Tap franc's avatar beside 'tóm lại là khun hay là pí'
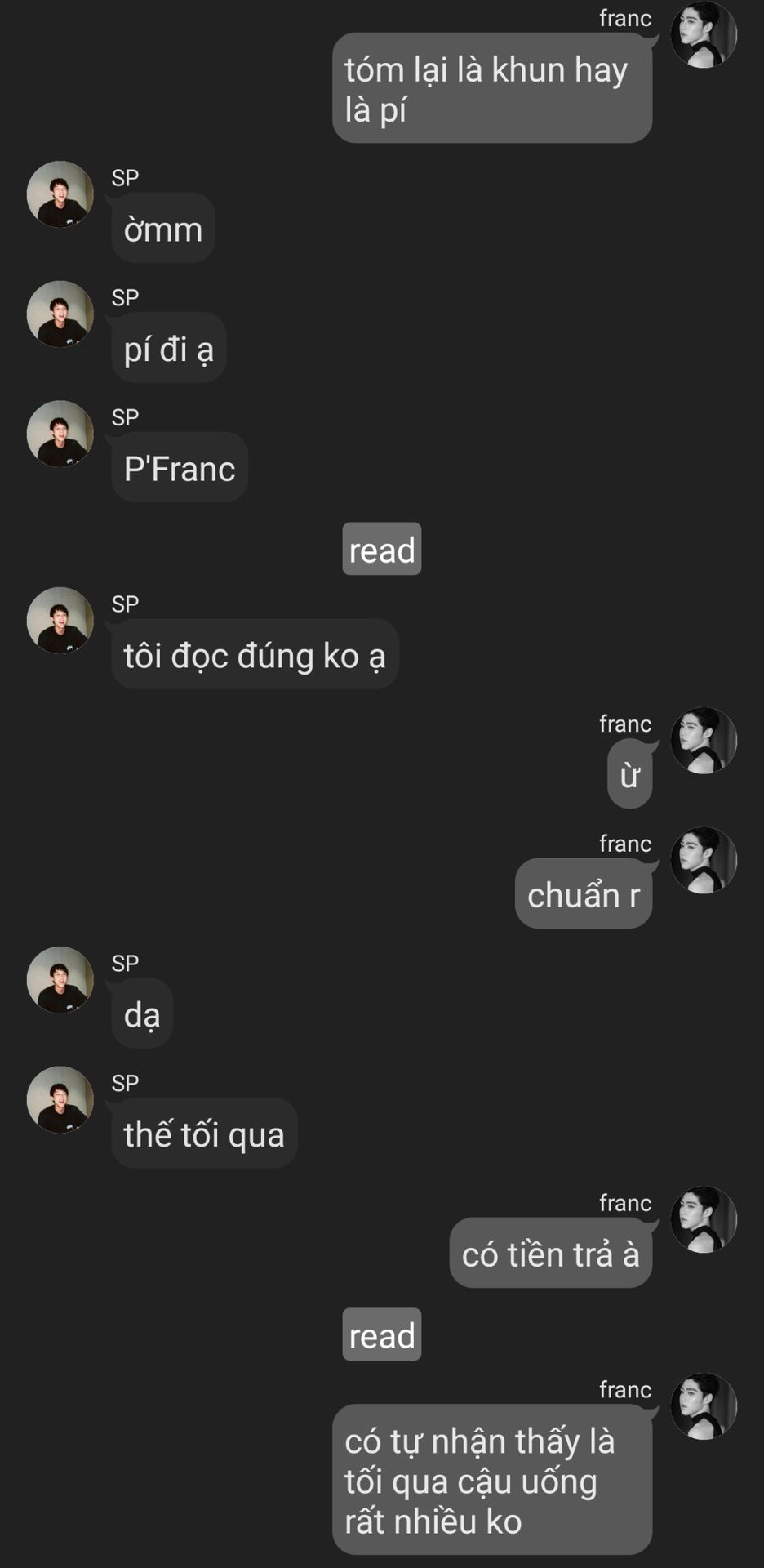 pyautogui.click(x=704, y=34)
